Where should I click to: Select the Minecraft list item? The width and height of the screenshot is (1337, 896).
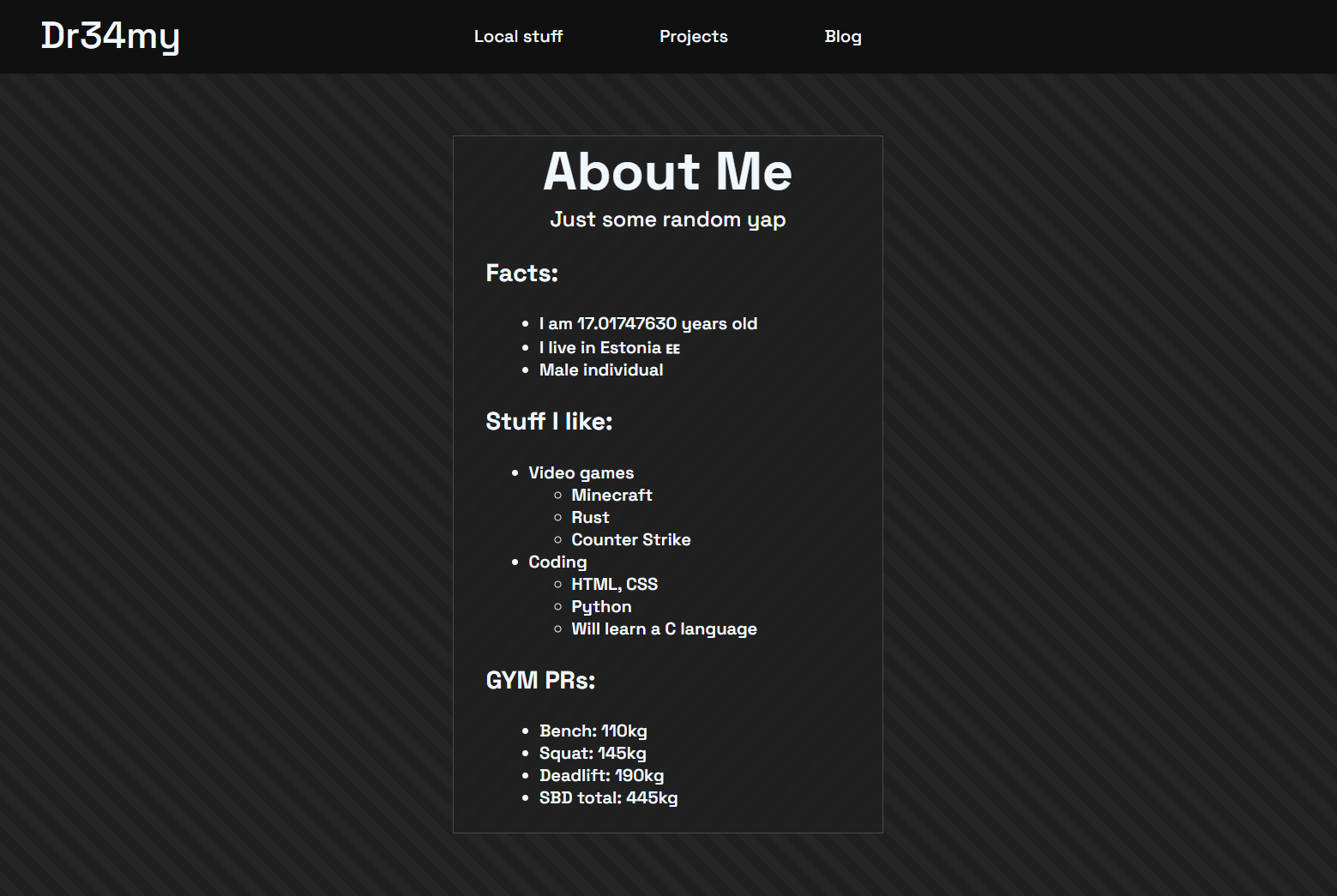611,495
